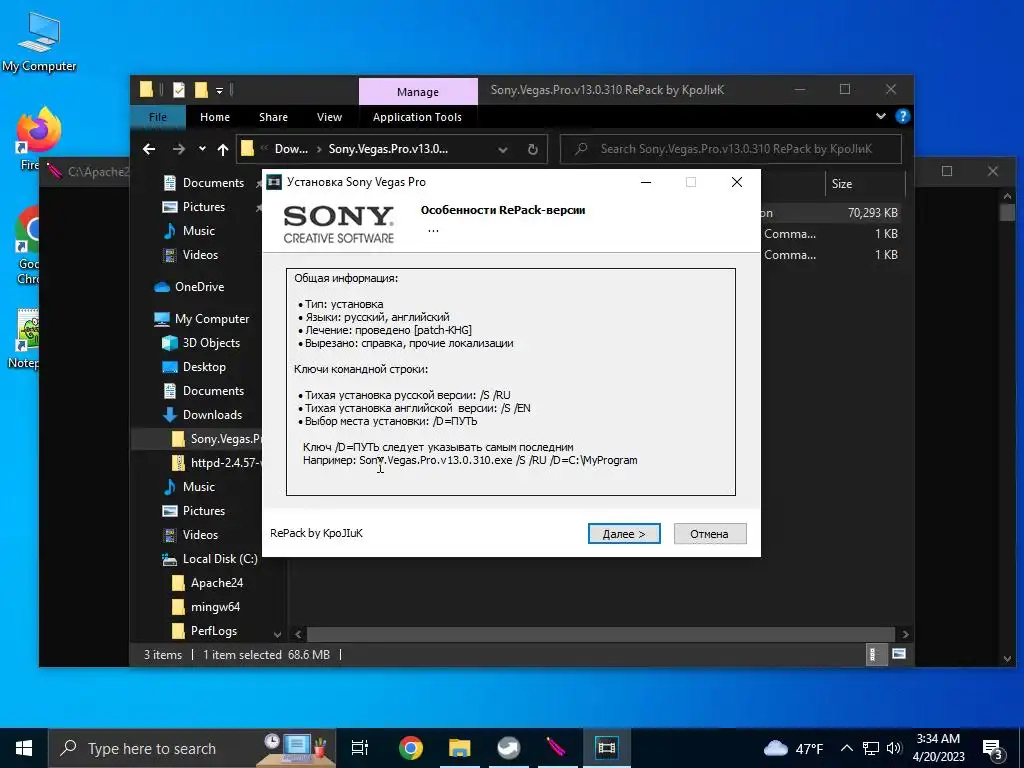Click the horizontal scrollbar in file list
Viewport: 1024px width, 768px height.
click(x=600, y=634)
